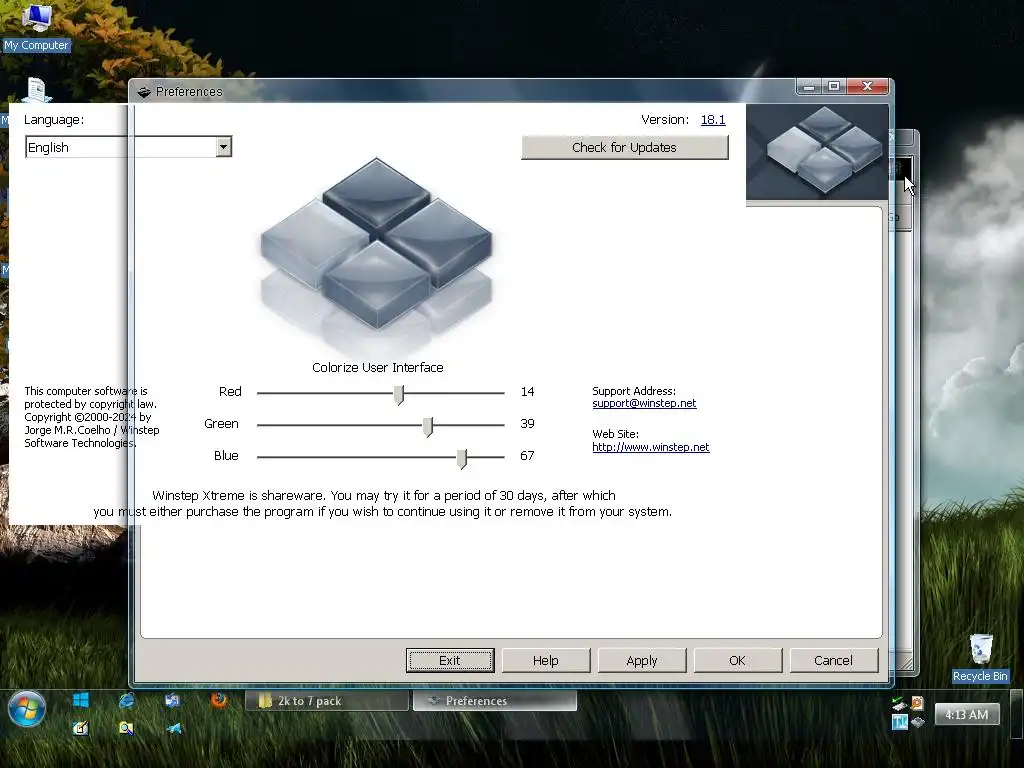1024x768 pixels.
Task: Click the Red value 14
Action: pyautogui.click(x=528, y=391)
